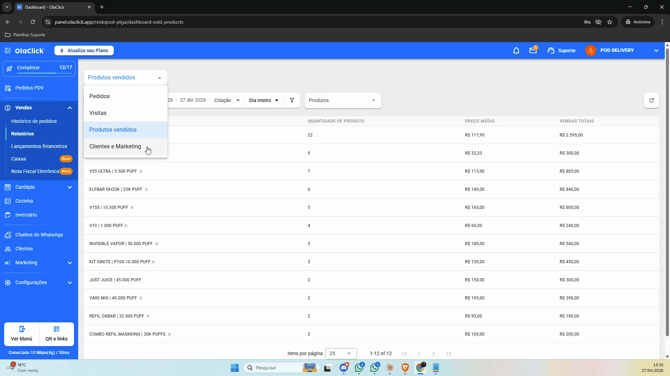The image size is (670, 376).
Task: Click the Inventário sidebar icon
Action: [x=8, y=215]
